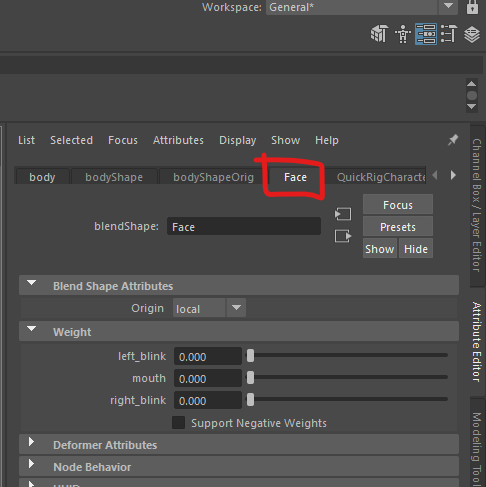The height and width of the screenshot is (487, 486).
Task: Toggle the Channel Box layers icon
Action: click(x=472, y=34)
